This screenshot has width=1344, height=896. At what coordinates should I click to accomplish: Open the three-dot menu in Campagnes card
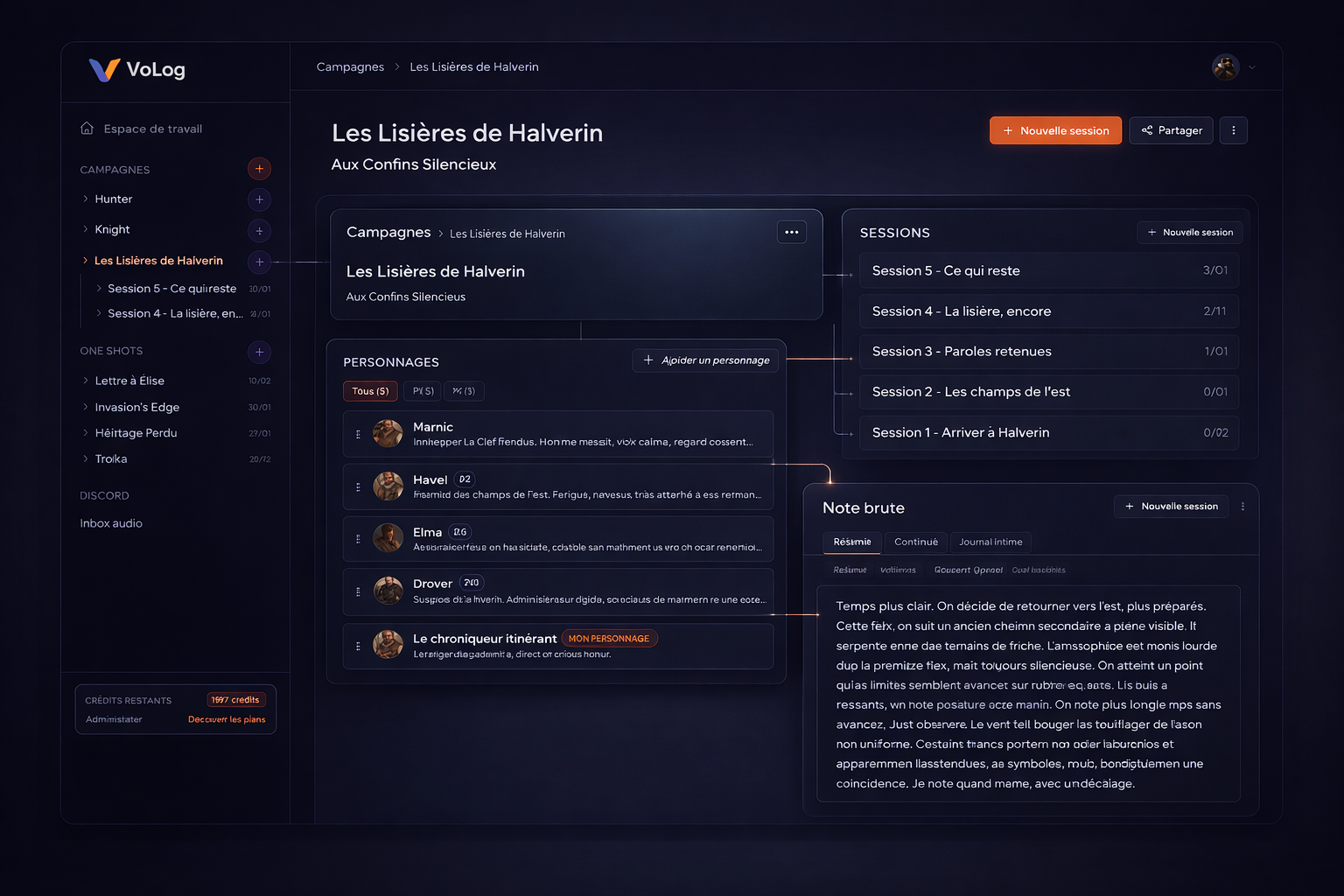pos(791,233)
